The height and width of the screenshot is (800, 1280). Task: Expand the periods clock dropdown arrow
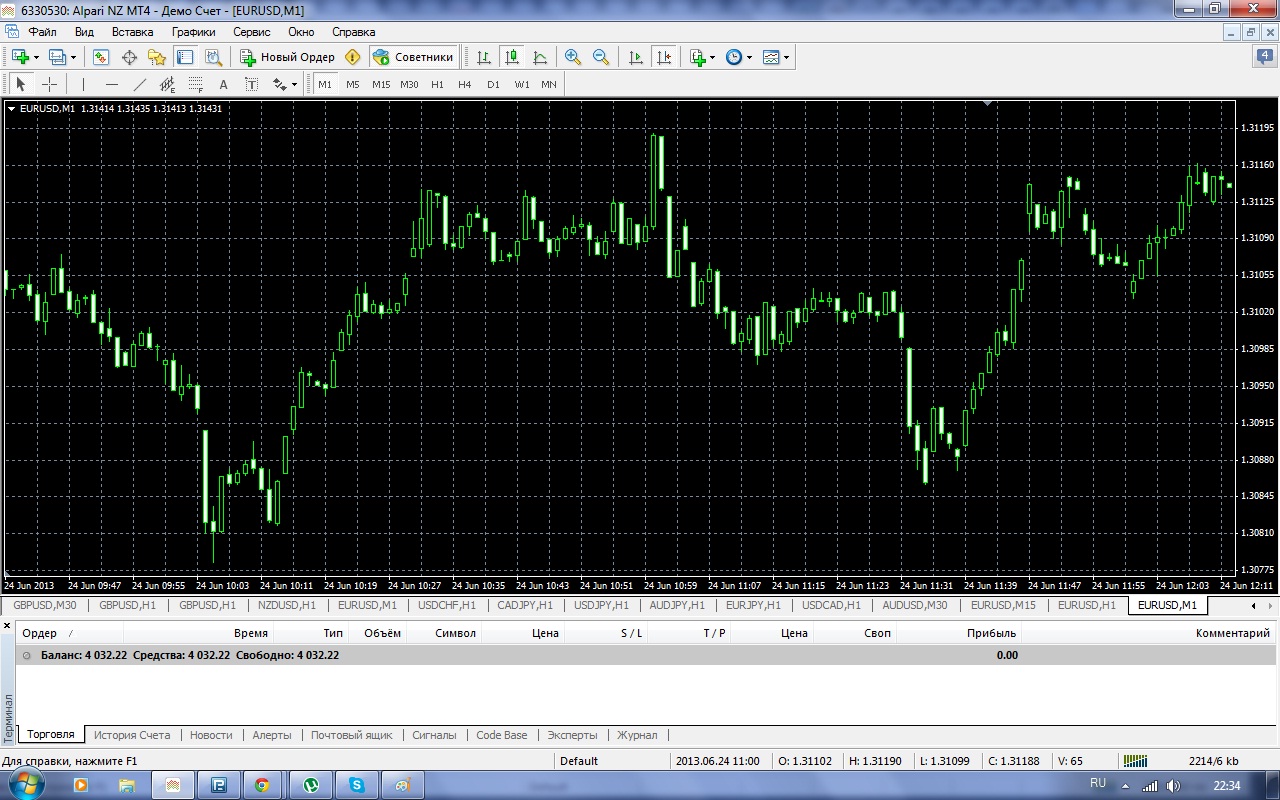[x=749, y=57]
